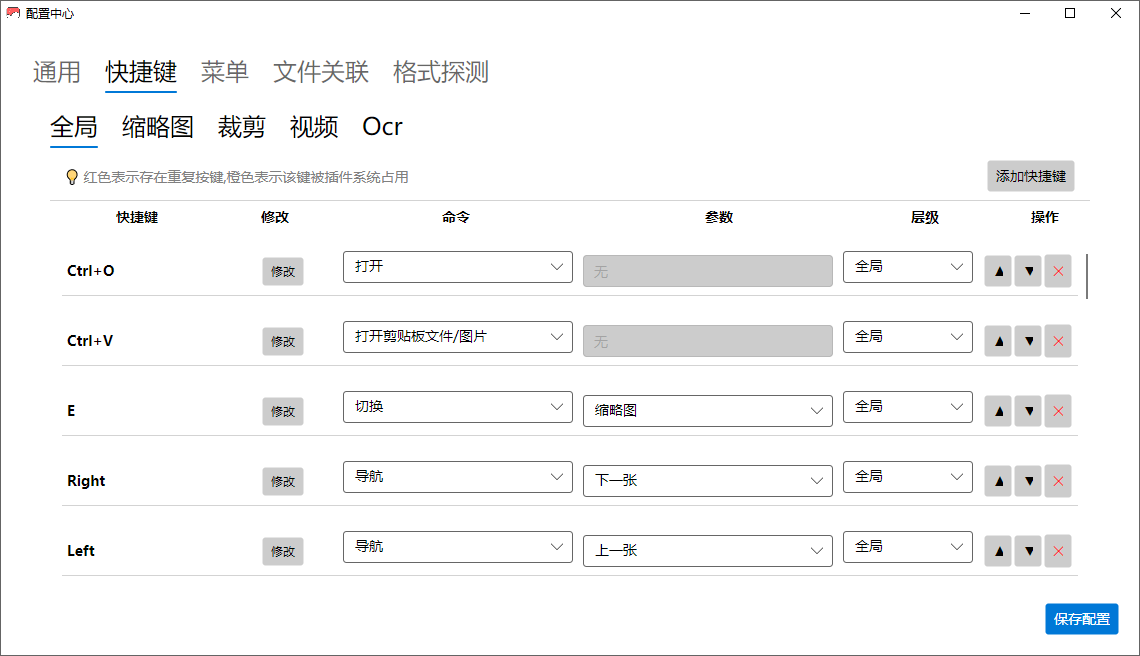Open the 全局 level dropdown for Right
This screenshot has width=1140, height=656.
[907, 476]
